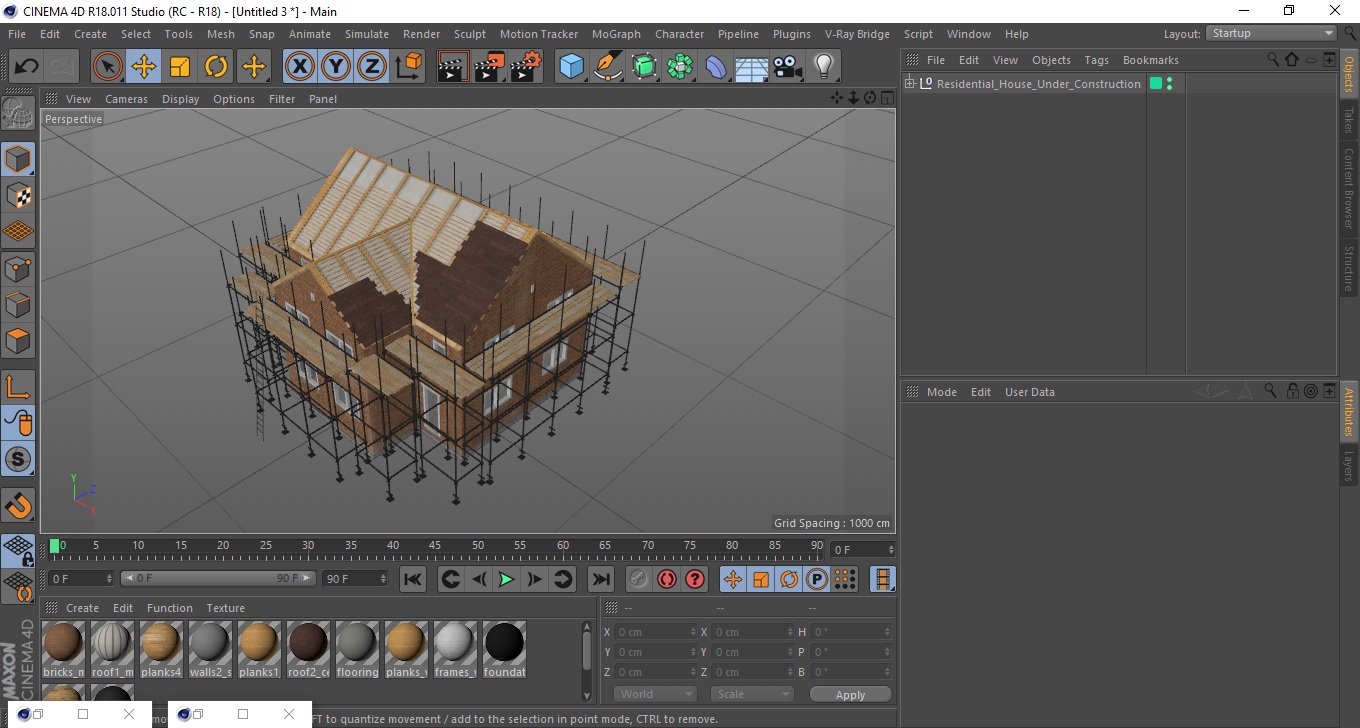This screenshot has width=1360, height=728.
Task: Open viewport View menu
Action: tap(78, 99)
